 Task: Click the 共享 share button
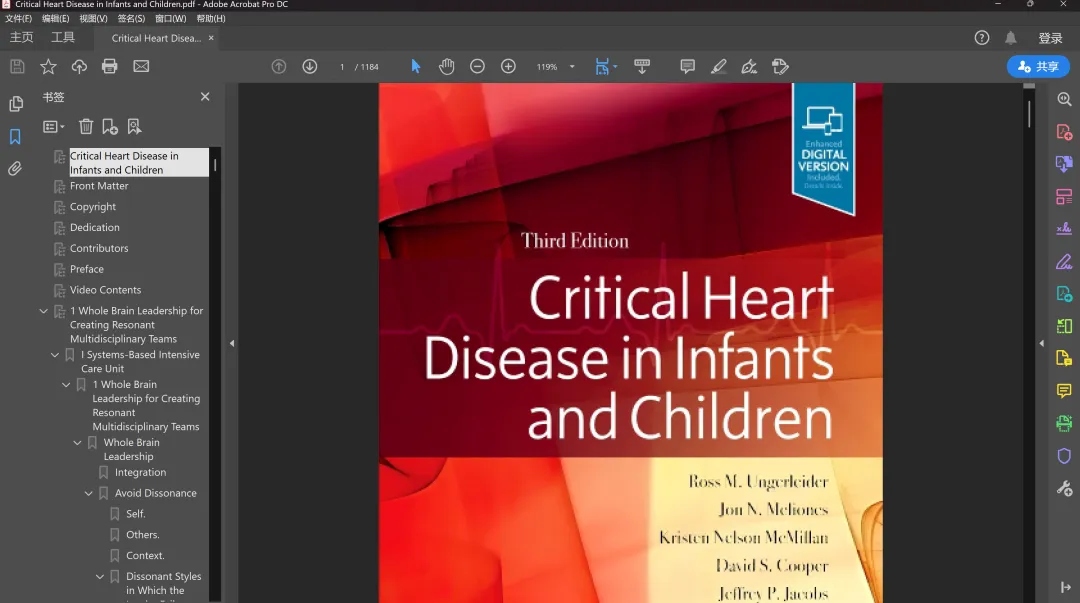click(x=1038, y=67)
